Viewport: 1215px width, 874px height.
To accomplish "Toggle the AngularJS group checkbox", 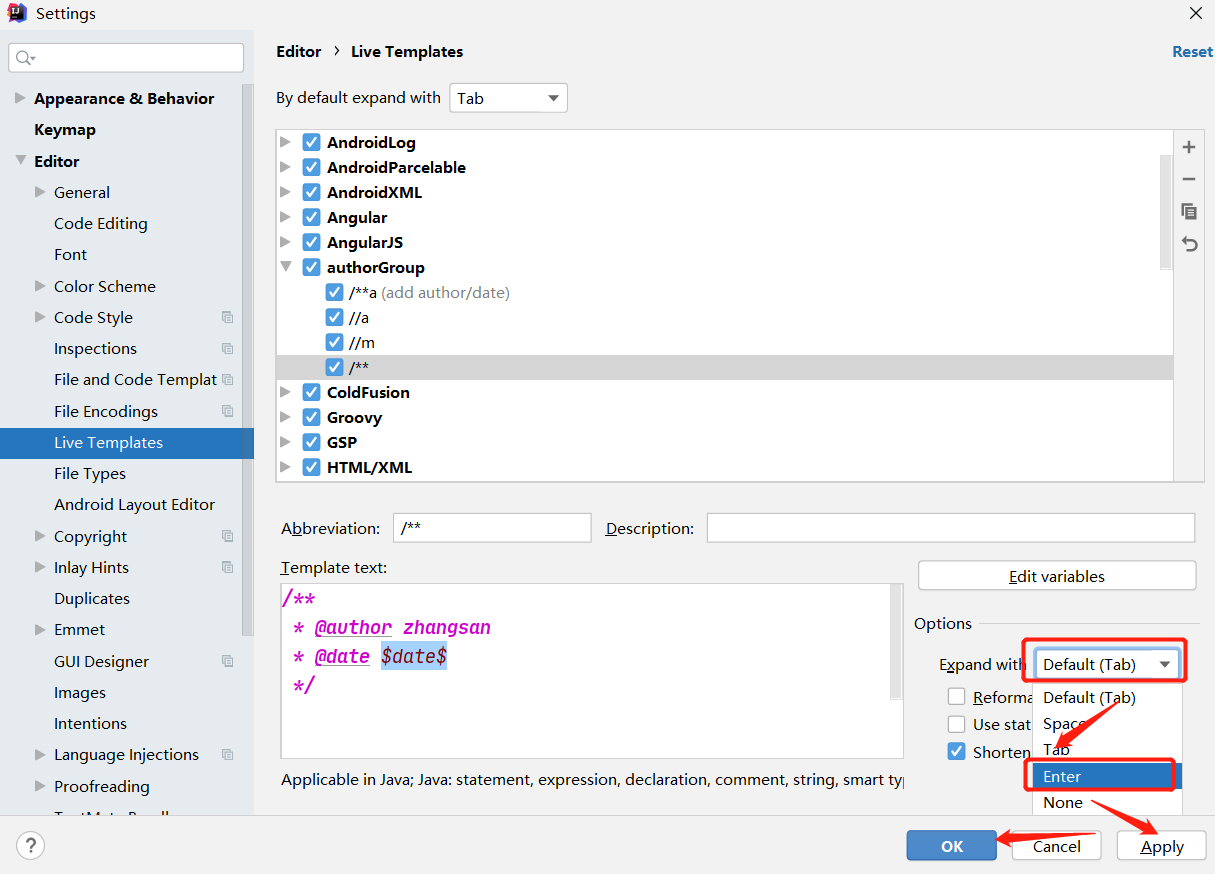I will point(311,242).
